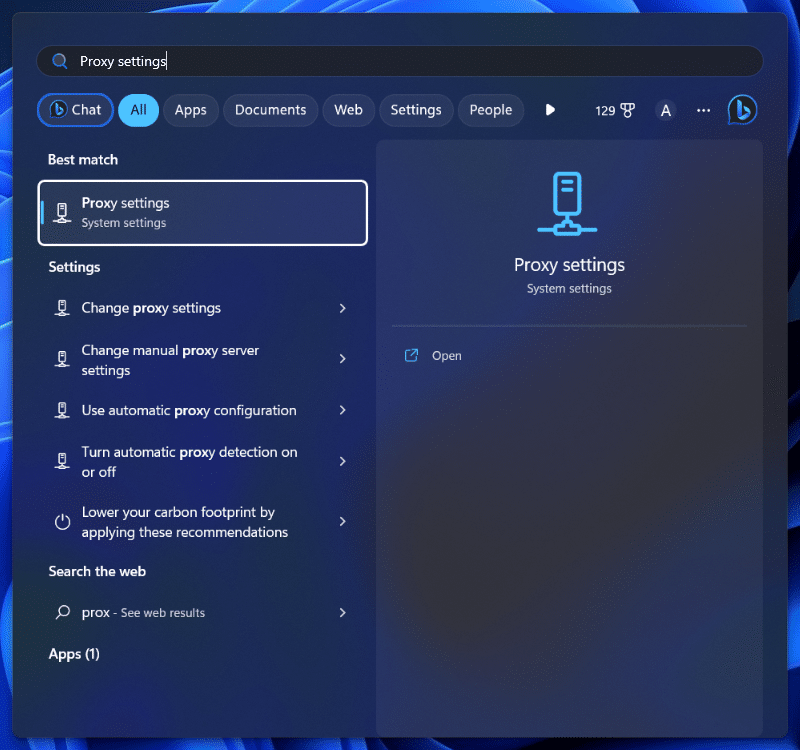Expand Use automatic proxy configuration chevron

coord(343,410)
